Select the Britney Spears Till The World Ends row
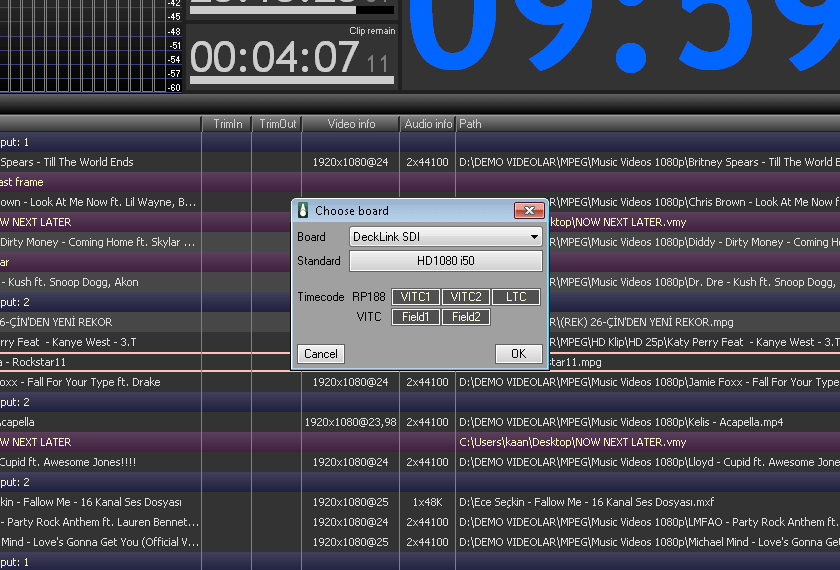The width and height of the screenshot is (840, 570). 100,162
